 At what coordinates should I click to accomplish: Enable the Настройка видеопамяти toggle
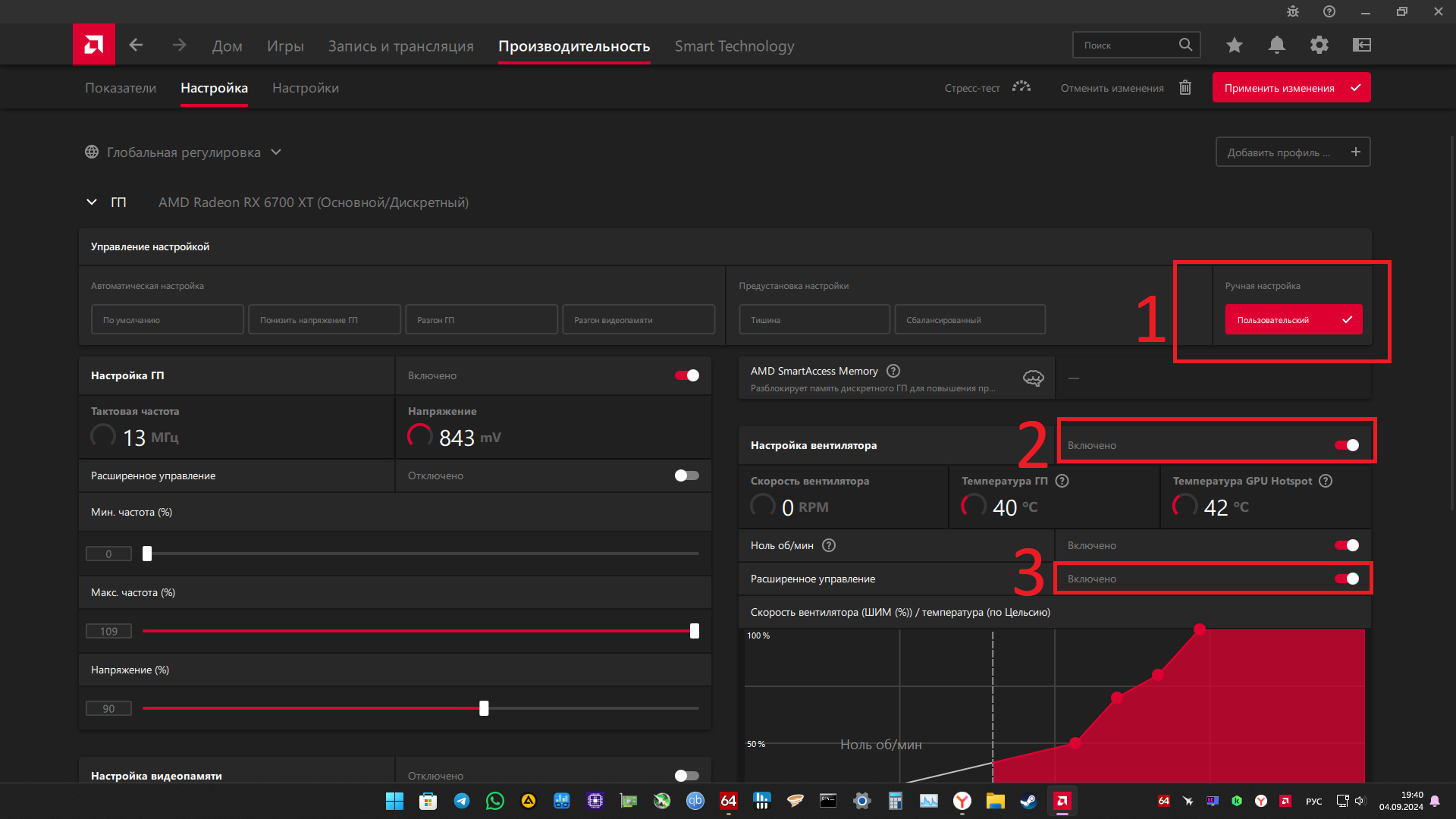click(687, 775)
